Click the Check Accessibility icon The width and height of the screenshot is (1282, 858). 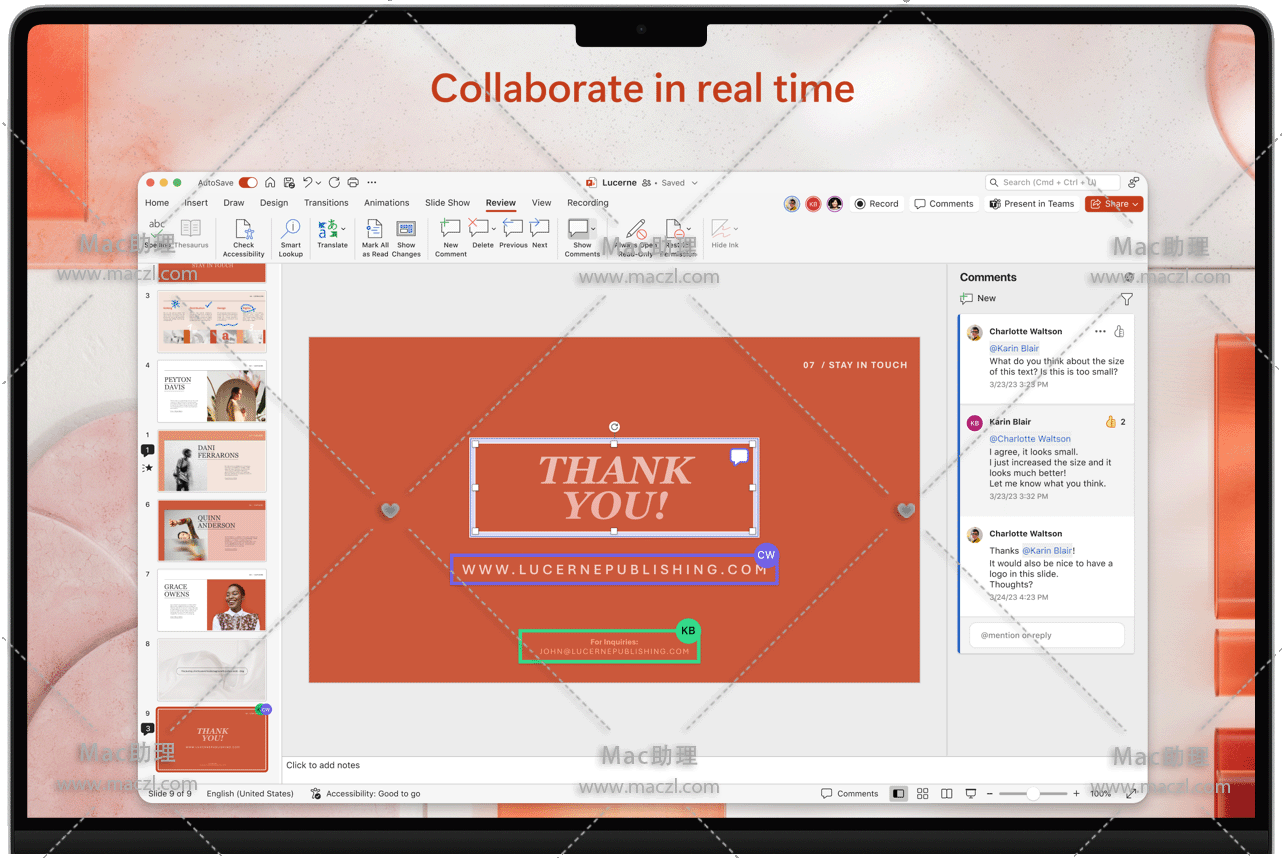243,229
